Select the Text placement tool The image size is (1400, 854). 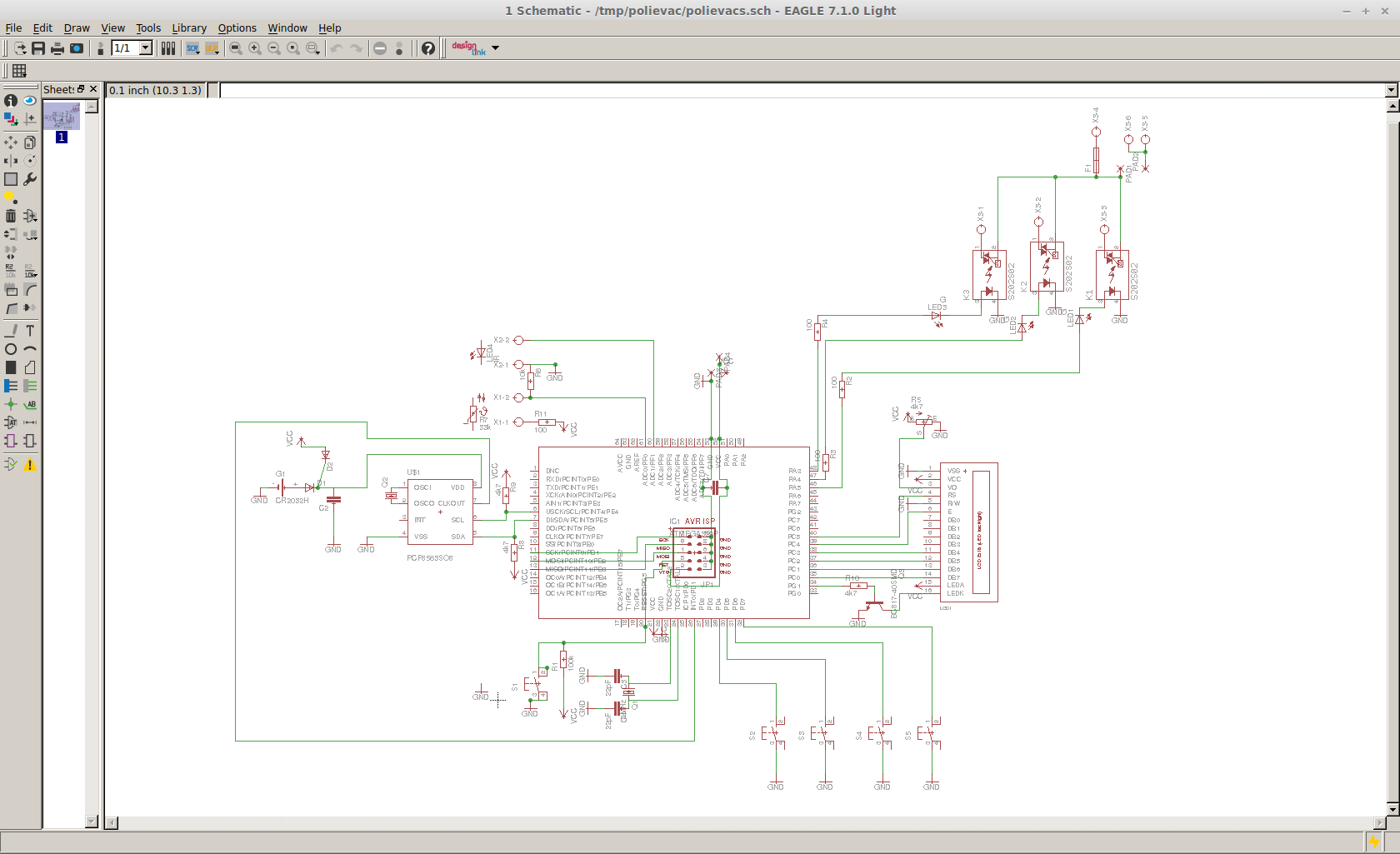pos(29,330)
